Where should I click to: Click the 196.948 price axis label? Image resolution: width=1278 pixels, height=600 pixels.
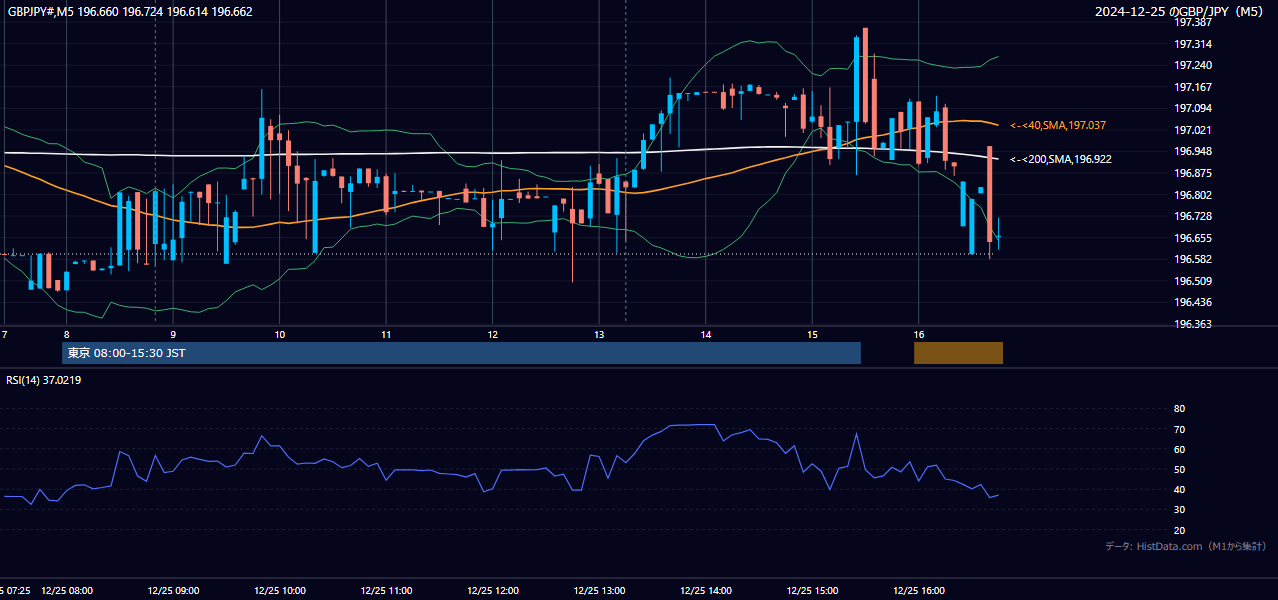pos(1193,151)
